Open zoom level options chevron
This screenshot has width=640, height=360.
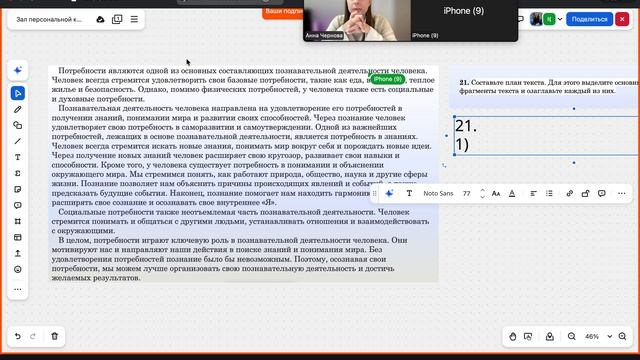610,337
